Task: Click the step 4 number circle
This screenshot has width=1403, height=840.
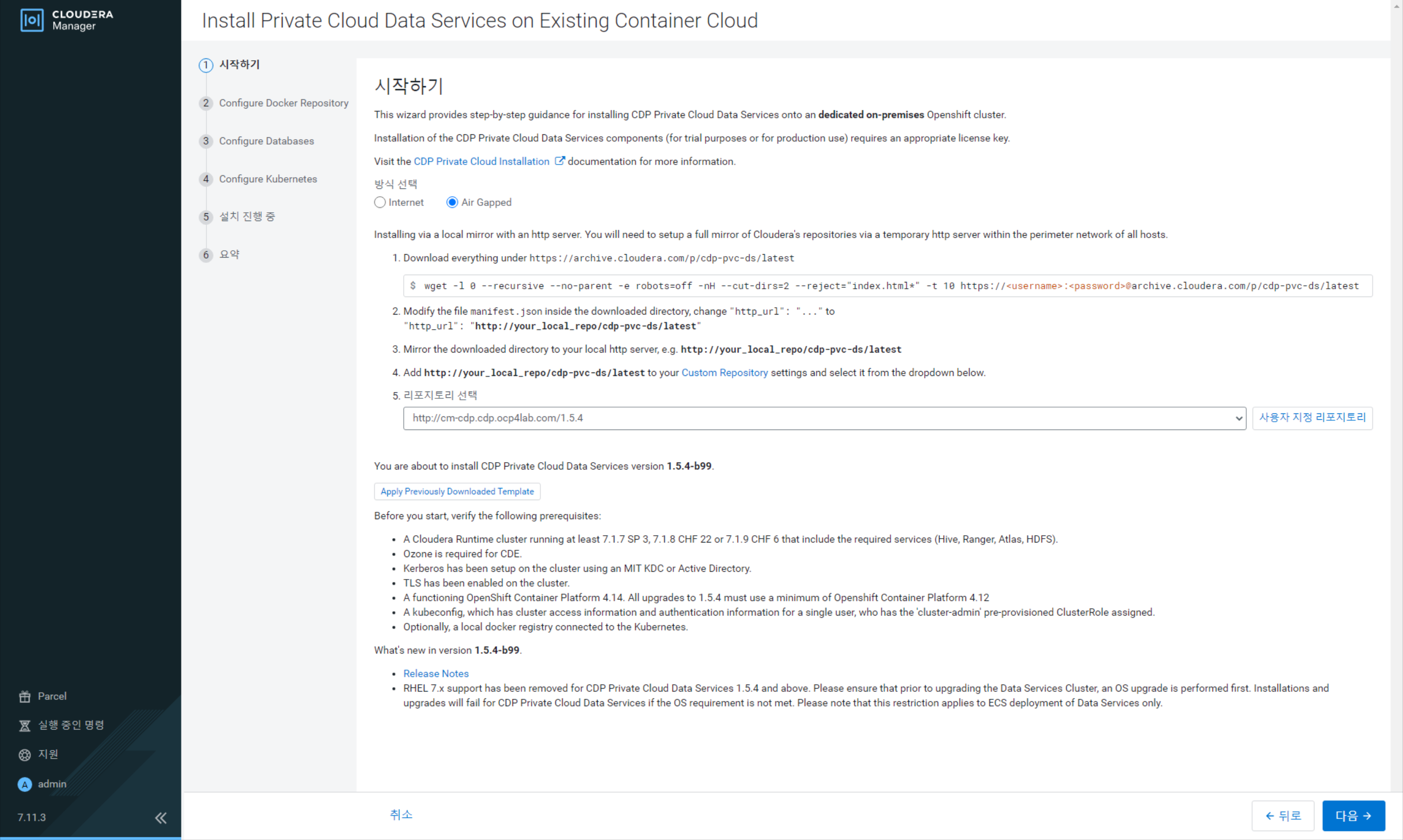Action: tap(206, 179)
